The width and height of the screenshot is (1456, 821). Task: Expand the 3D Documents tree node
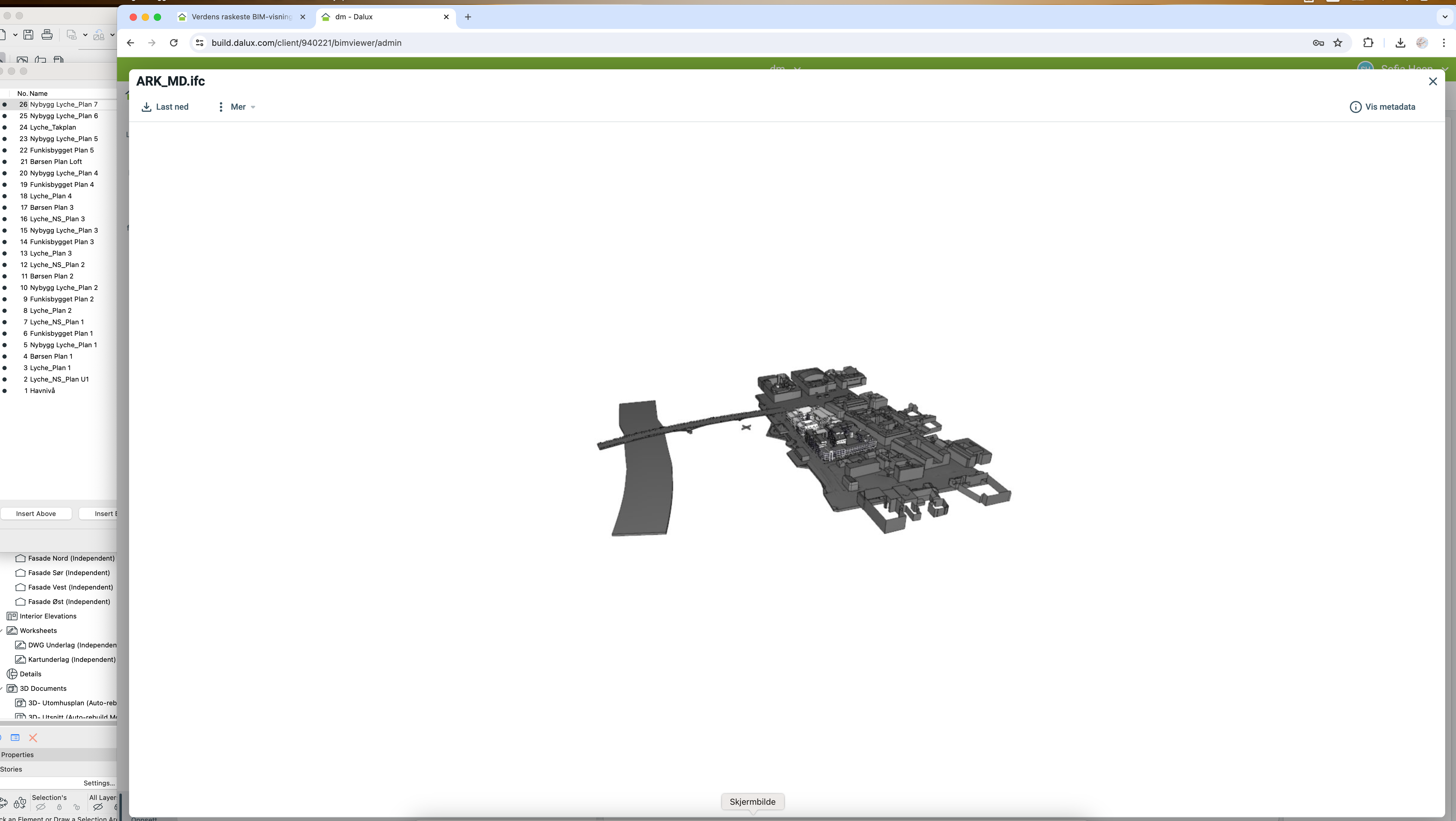(x=2, y=688)
